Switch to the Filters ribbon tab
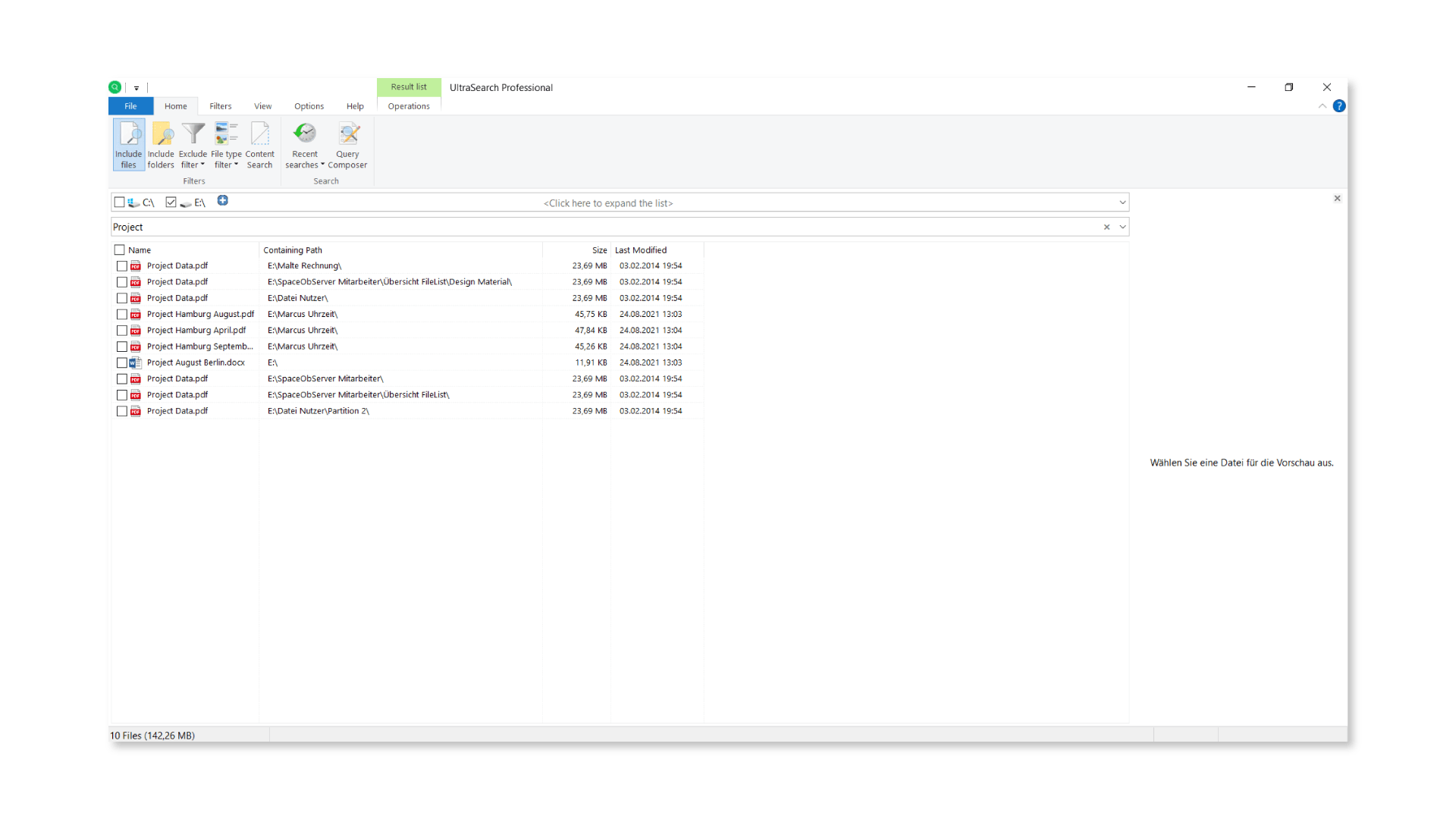Image resolution: width=1456 pixels, height=819 pixels. (221, 106)
